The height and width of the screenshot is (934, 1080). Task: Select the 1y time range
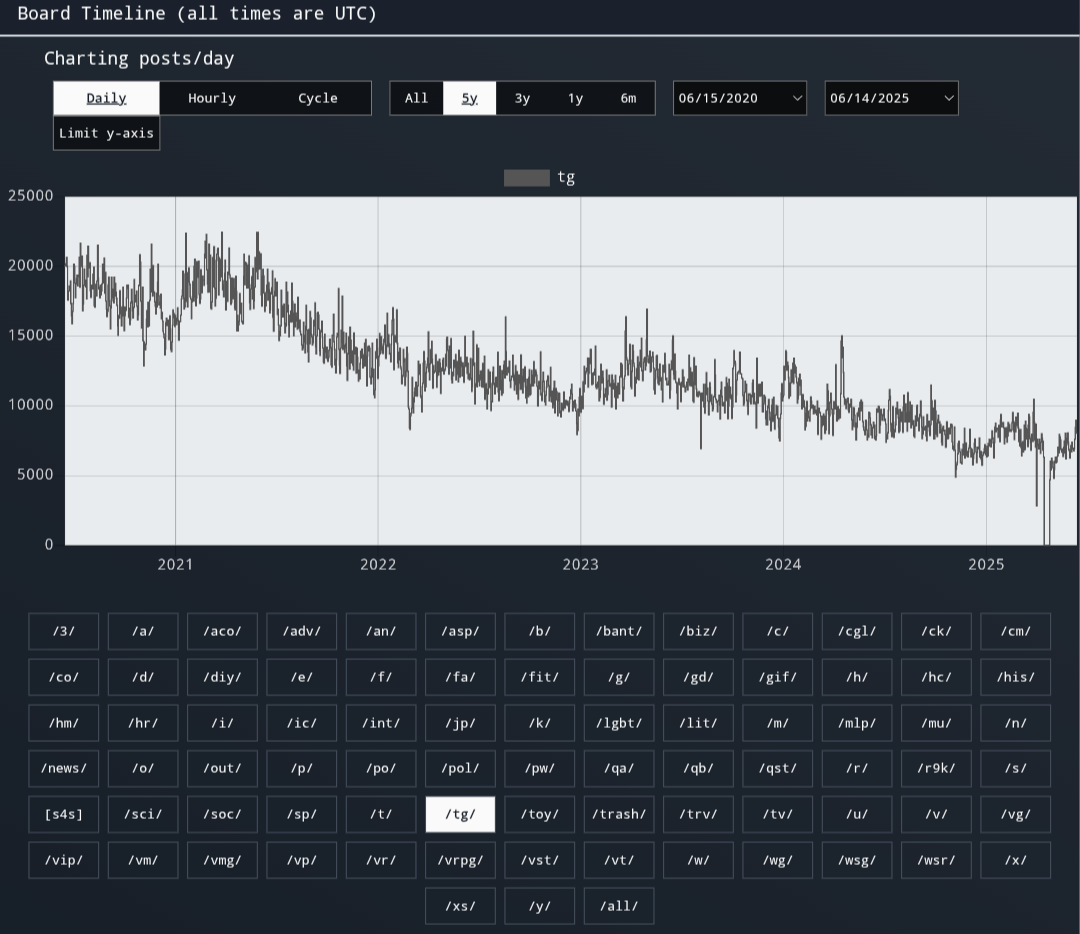click(575, 98)
